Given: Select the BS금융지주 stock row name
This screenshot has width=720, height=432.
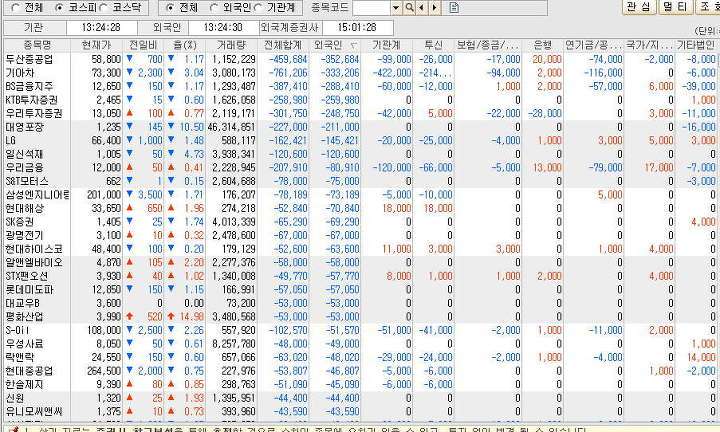Looking at the screenshot, I should [29, 86].
